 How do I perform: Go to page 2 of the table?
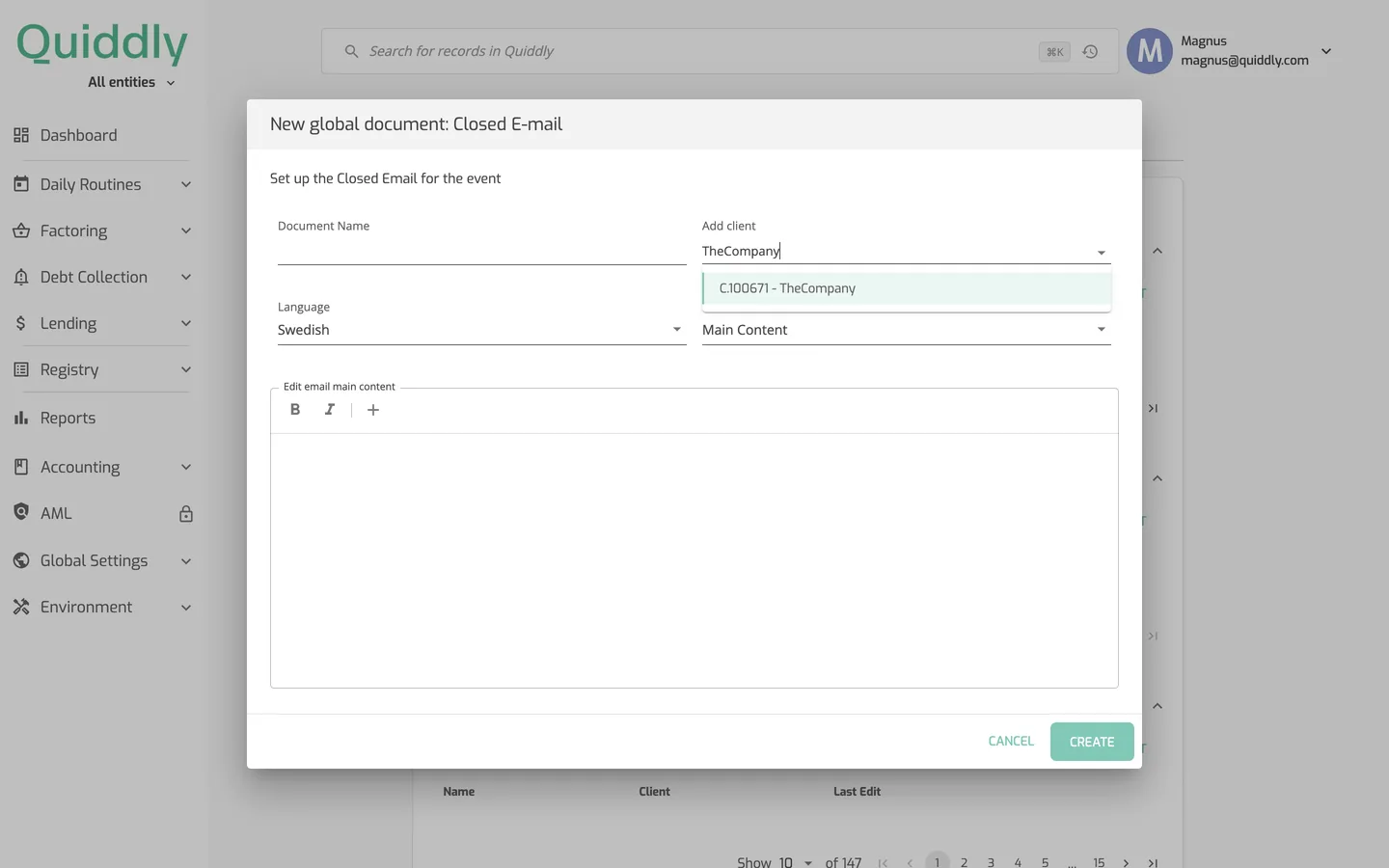(964, 862)
